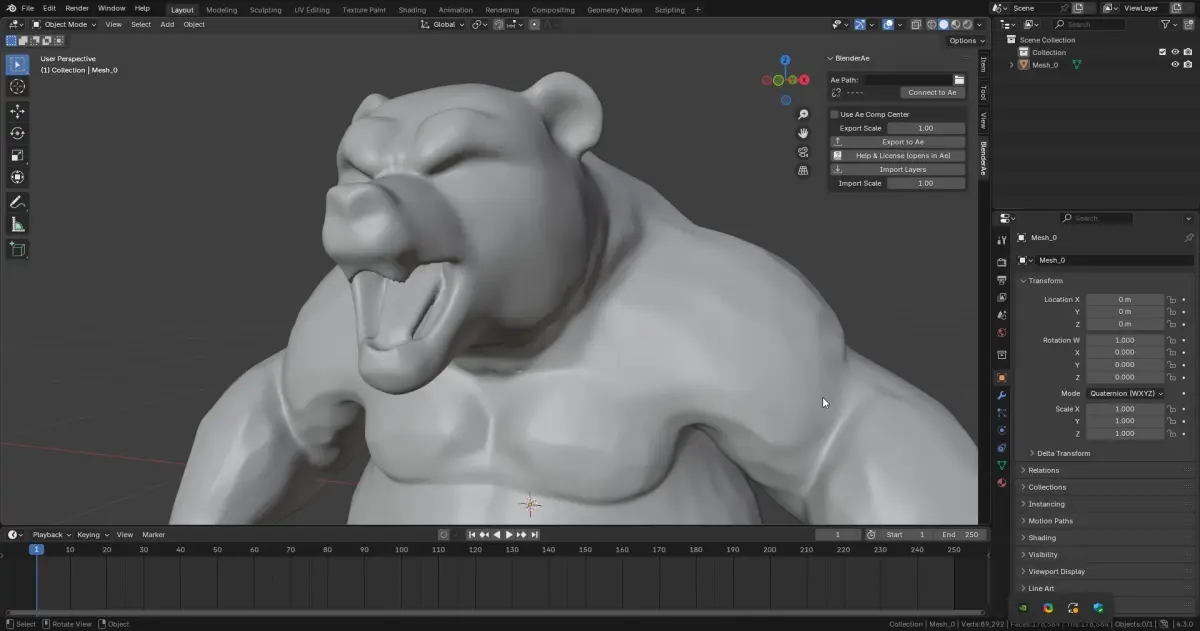
Task: Open the Output properties tab
Action: point(1001,280)
